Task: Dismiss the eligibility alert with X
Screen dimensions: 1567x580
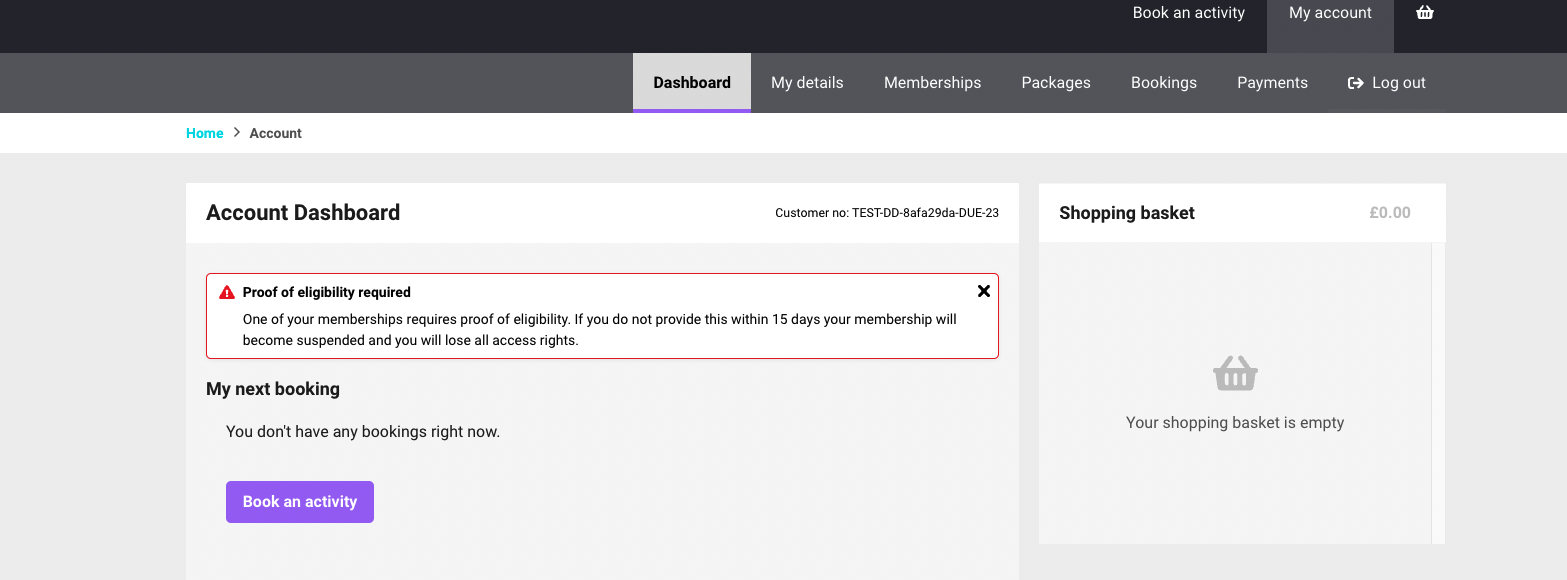Action: click(x=984, y=291)
